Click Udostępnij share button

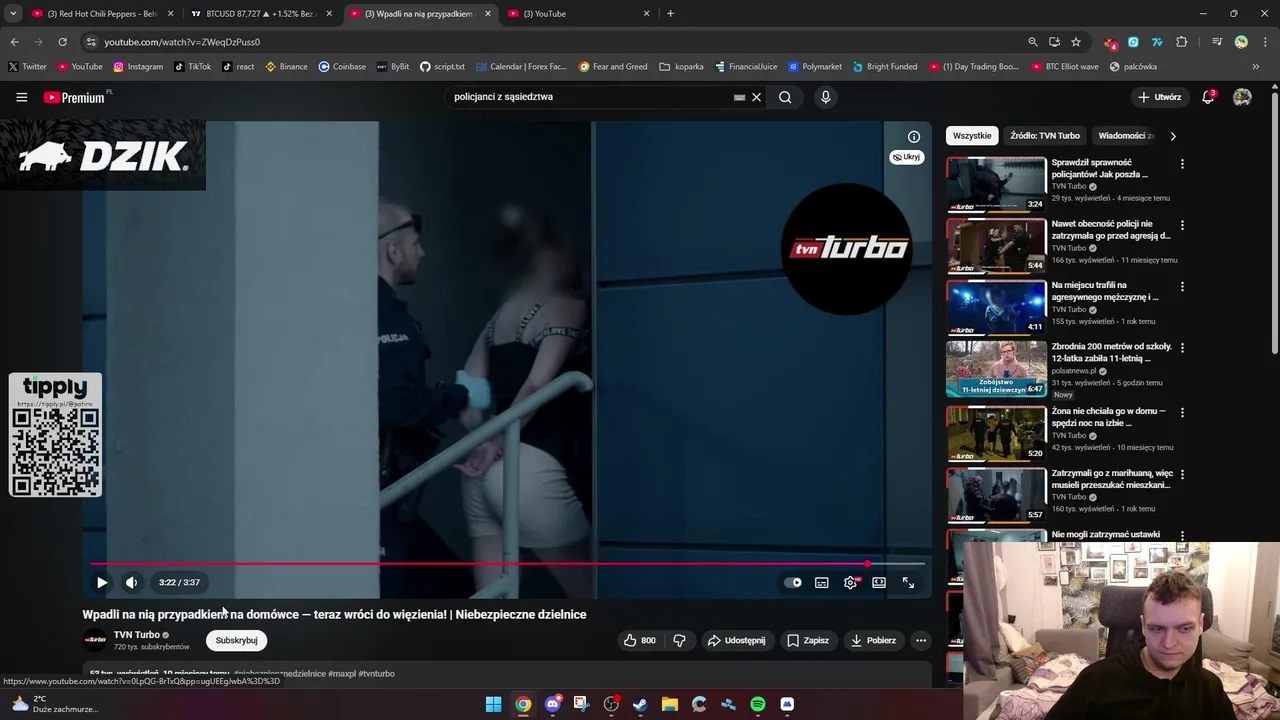click(736, 640)
